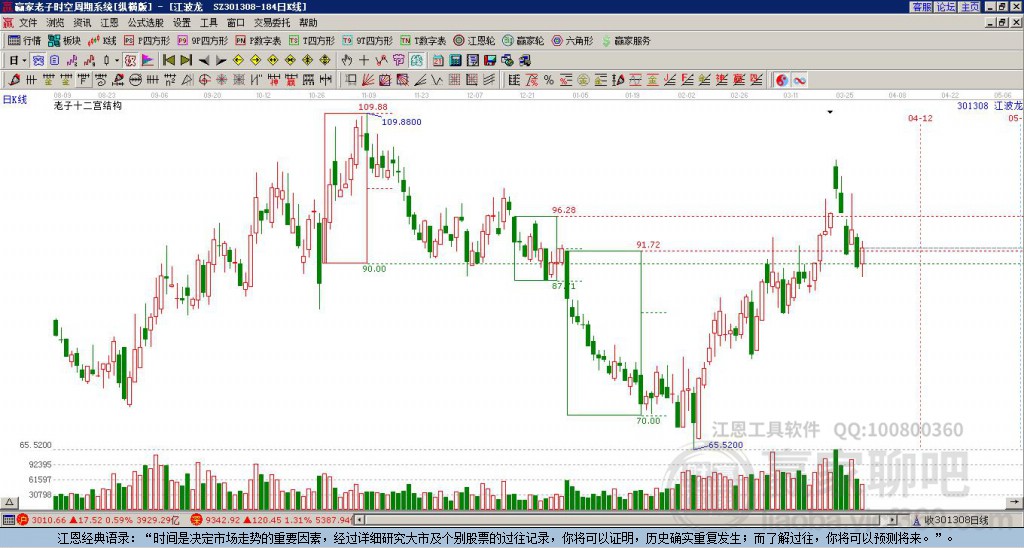Select the crosshair cursor tool

point(364,61)
